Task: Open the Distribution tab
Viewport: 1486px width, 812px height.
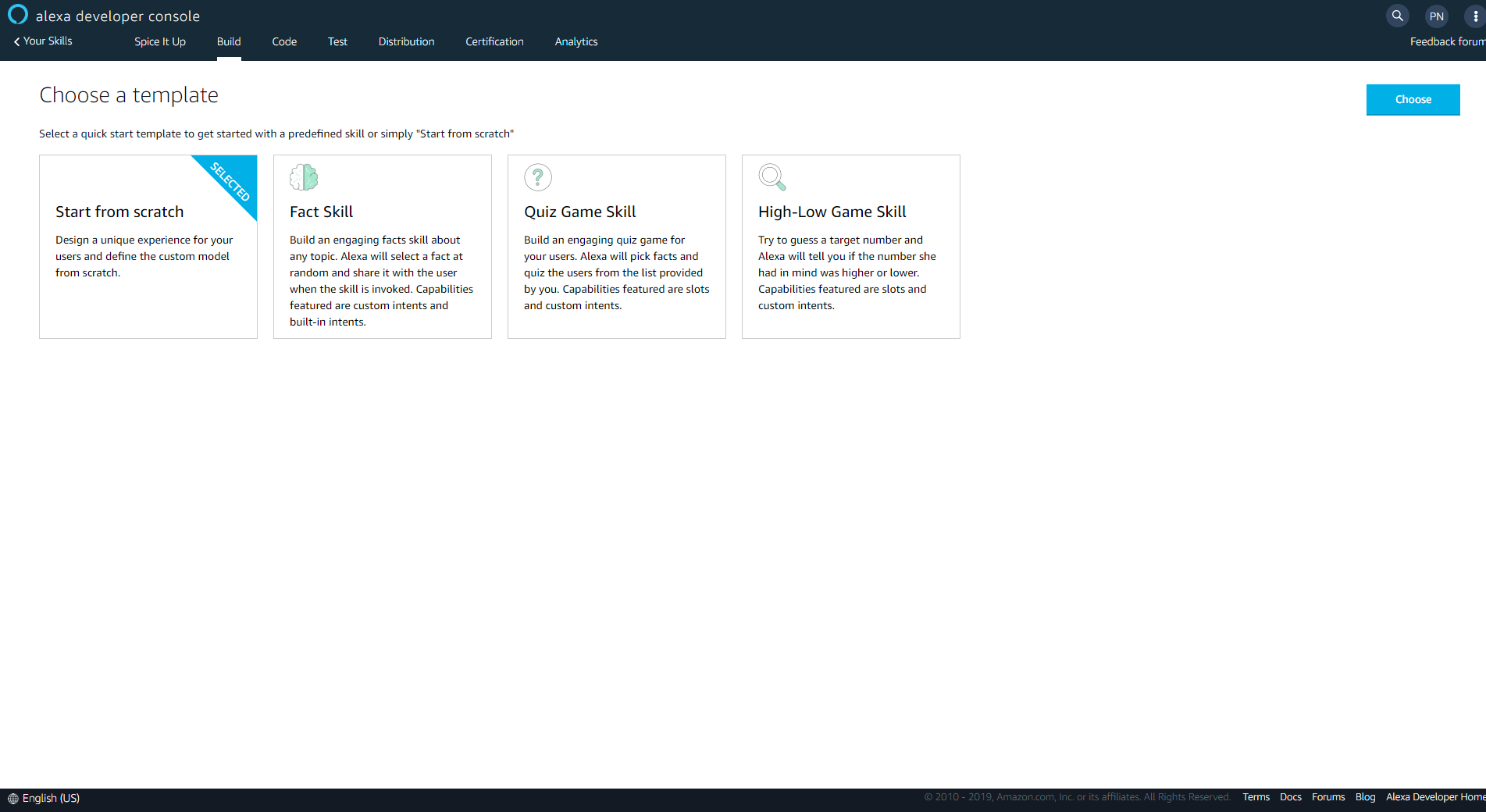Action: click(406, 41)
